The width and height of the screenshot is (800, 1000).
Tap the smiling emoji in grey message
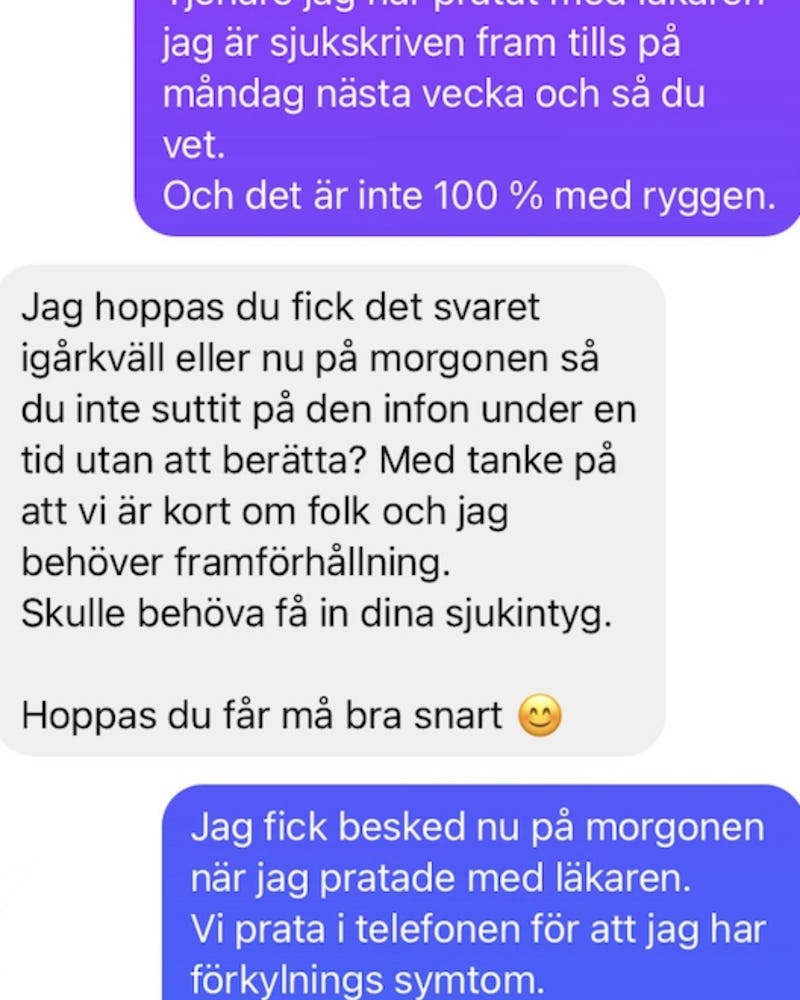(540, 716)
